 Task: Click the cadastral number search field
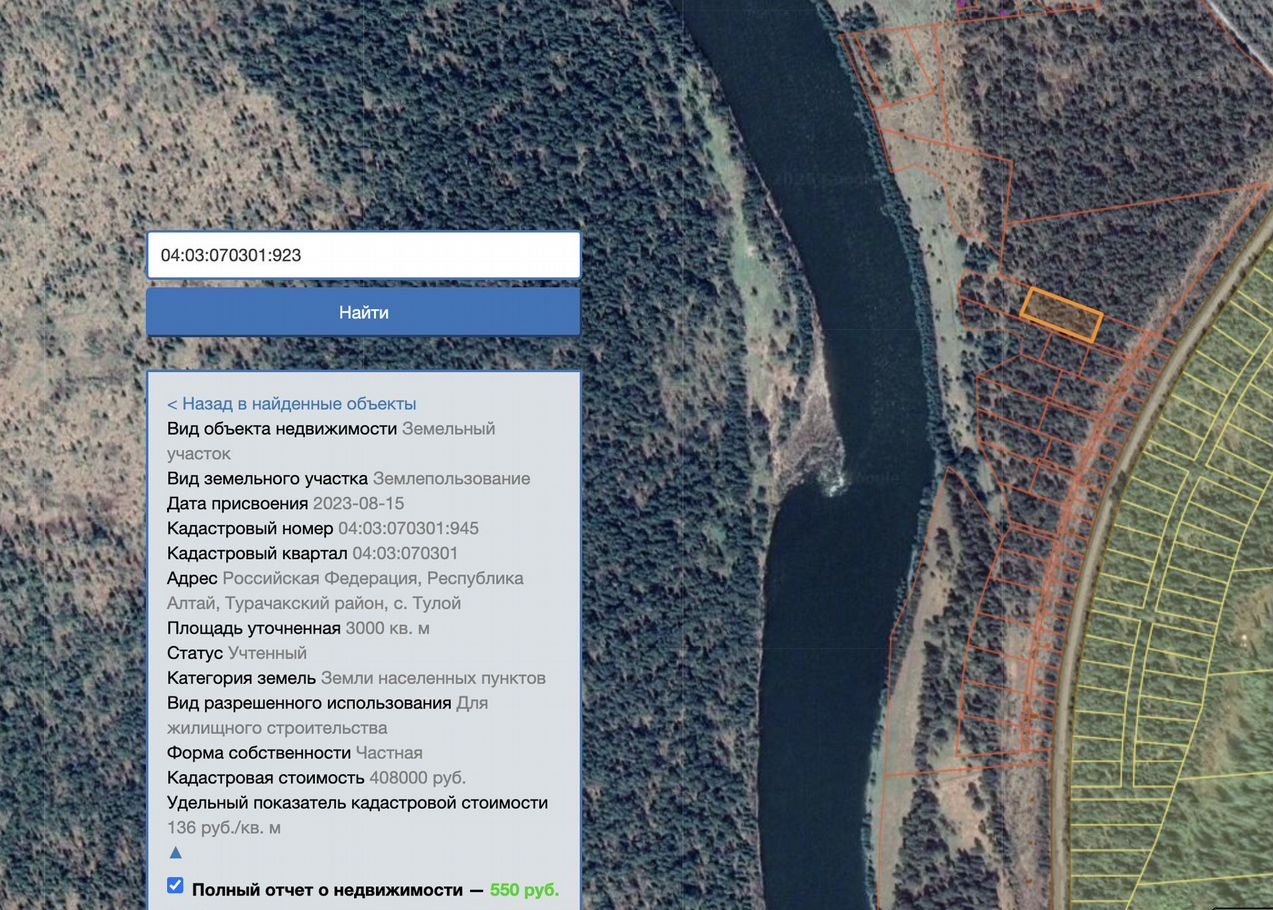tap(363, 255)
